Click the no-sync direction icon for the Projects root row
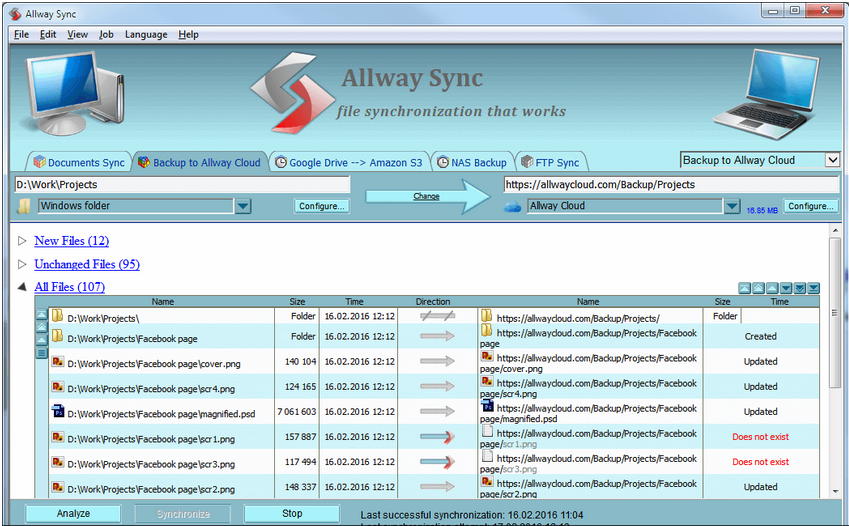The width and height of the screenshot is (849, 526). coord(437,316)
